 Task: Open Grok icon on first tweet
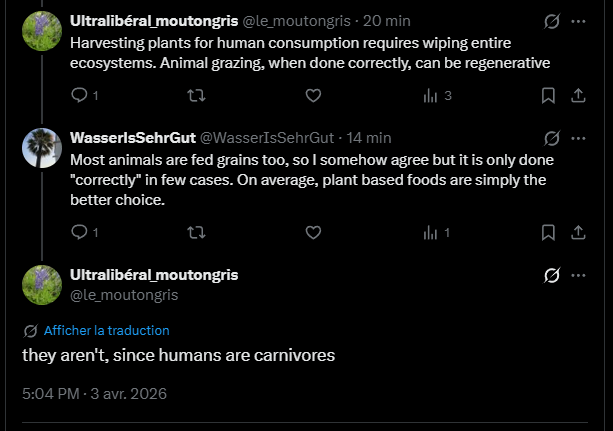click(x=551, y=21)
